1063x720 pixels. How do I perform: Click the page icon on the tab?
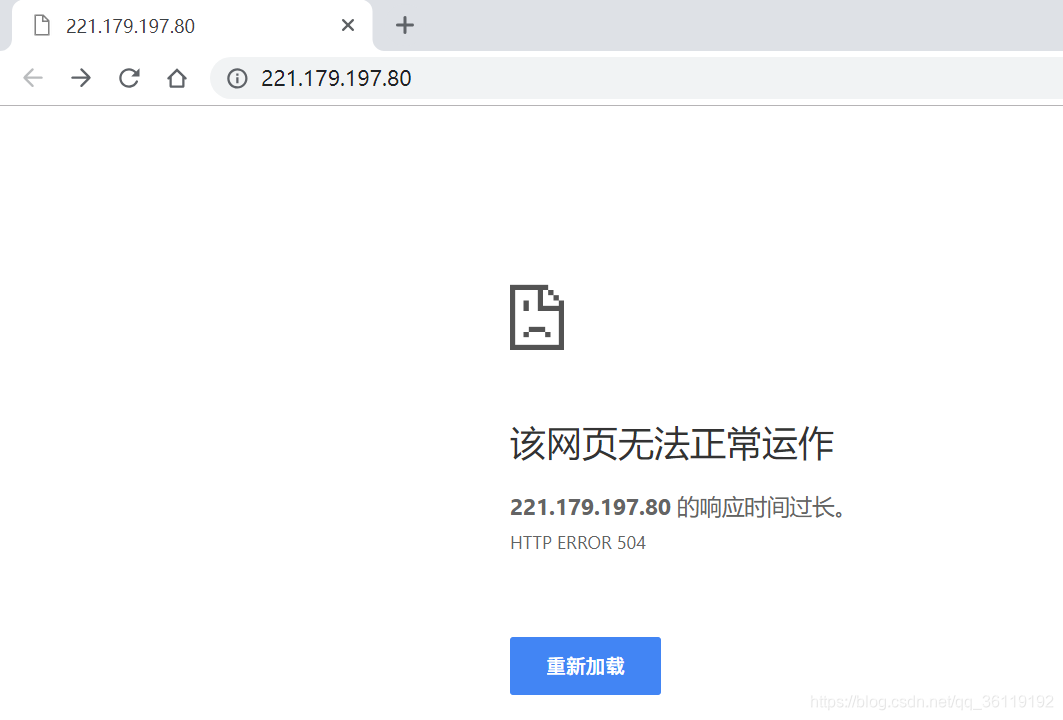pyautogui.click(x=42, y=26)
